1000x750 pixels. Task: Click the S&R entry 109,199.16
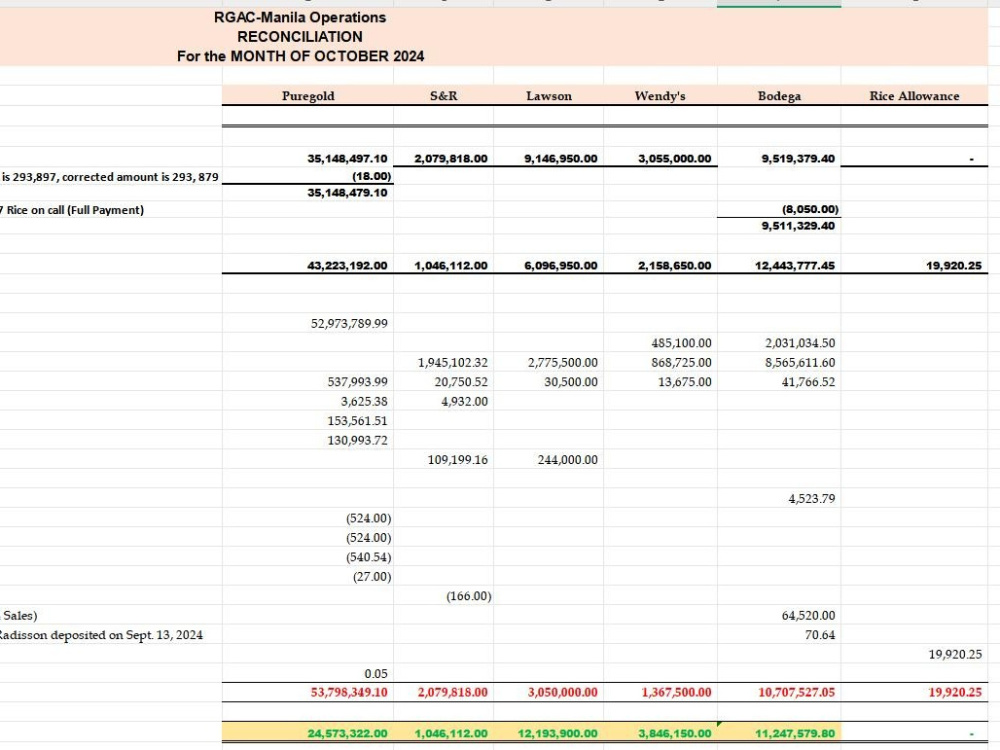point(458,460)
